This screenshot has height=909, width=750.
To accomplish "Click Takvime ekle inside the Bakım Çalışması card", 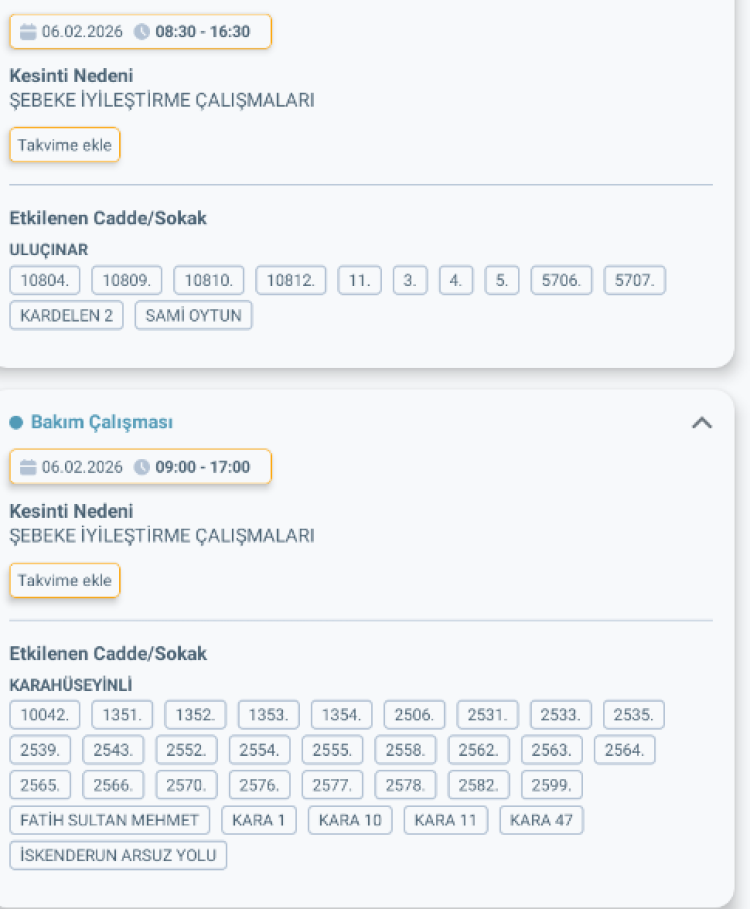I will pos(64,580).
